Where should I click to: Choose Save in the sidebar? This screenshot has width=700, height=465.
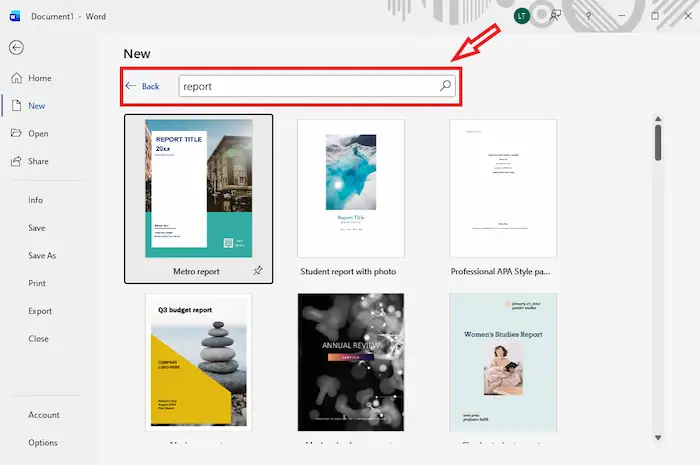36,228
